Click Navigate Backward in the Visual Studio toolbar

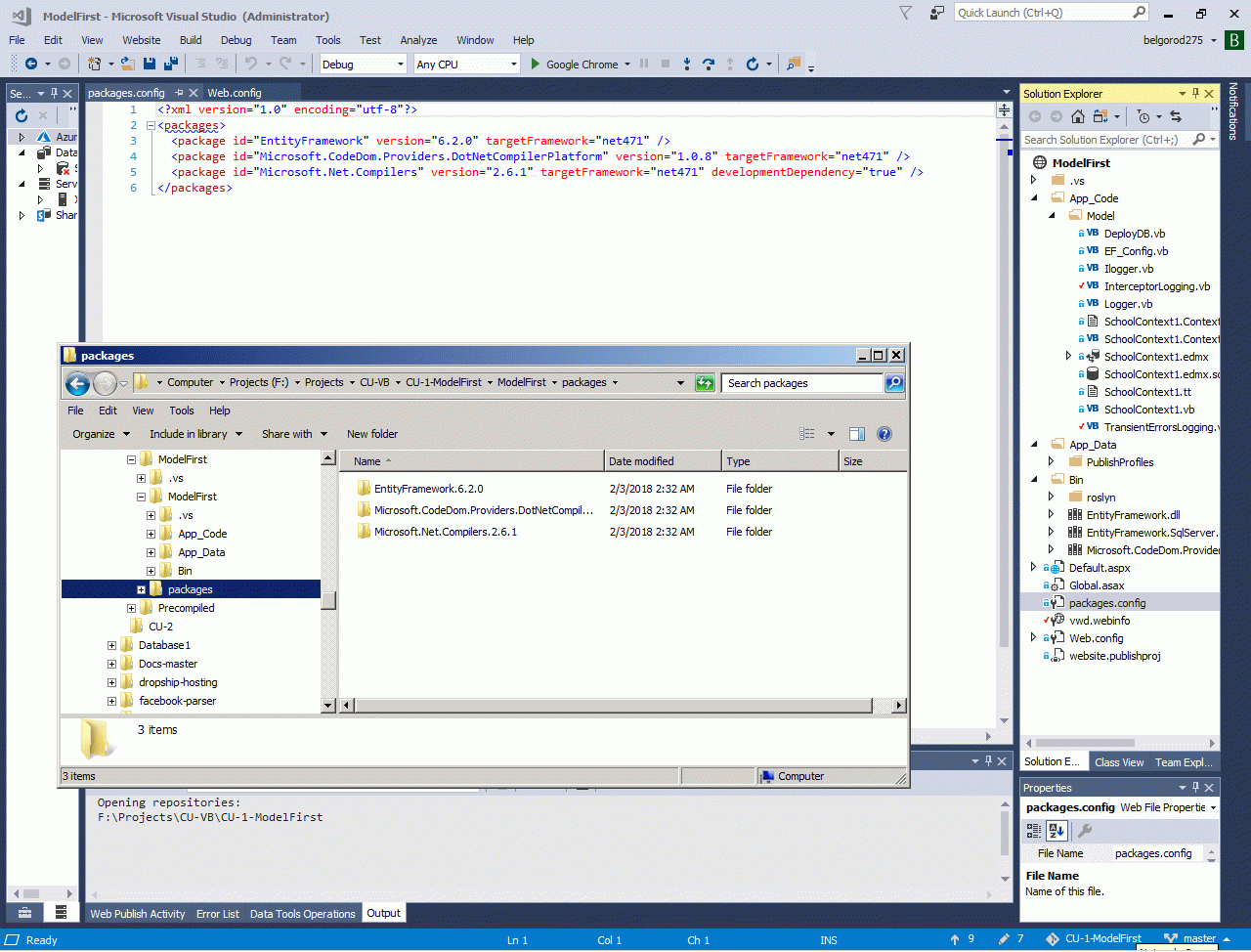[x=31, y=64]
